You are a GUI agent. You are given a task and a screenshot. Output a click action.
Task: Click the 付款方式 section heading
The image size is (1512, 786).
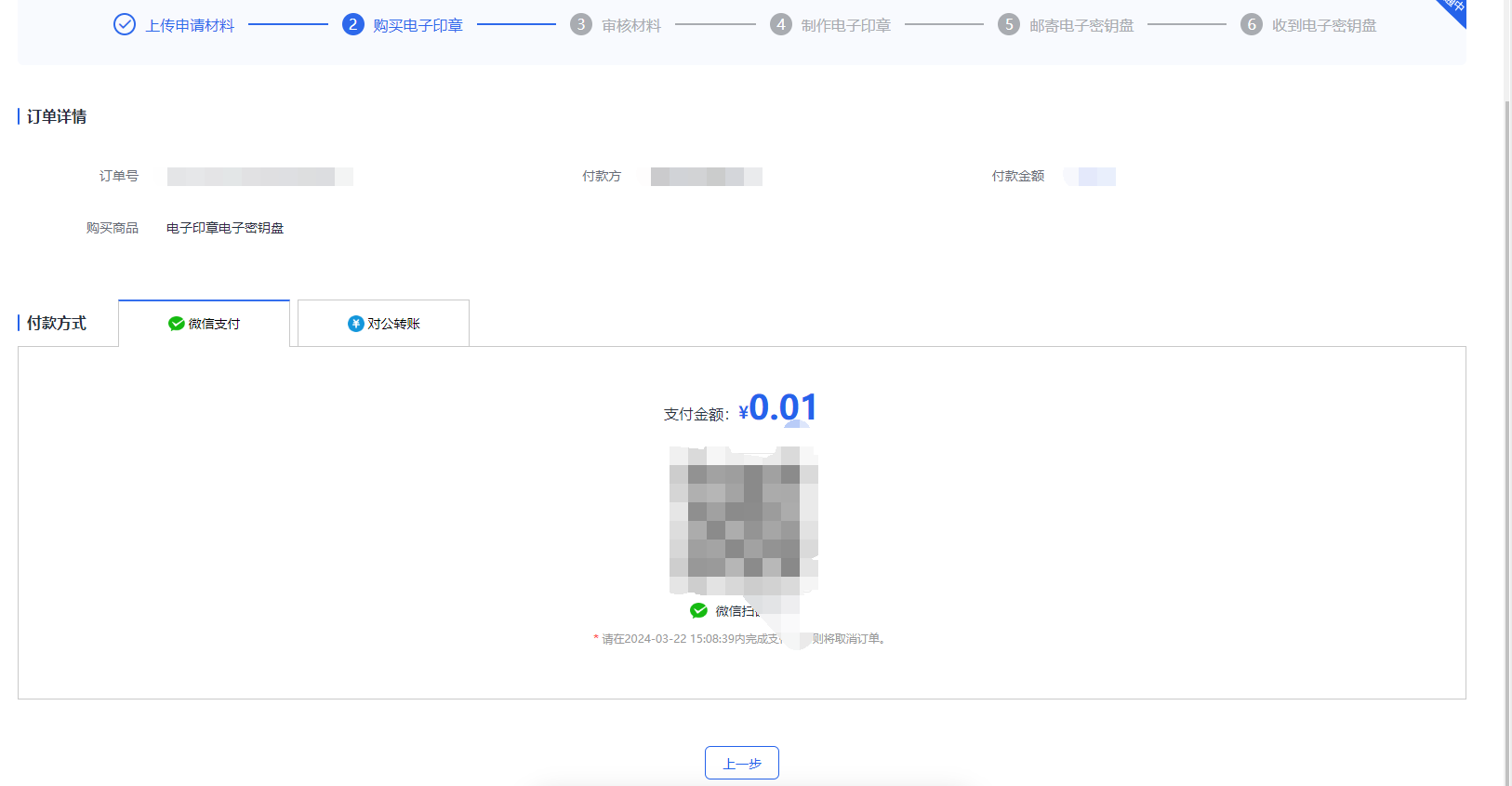coord(57,323)
